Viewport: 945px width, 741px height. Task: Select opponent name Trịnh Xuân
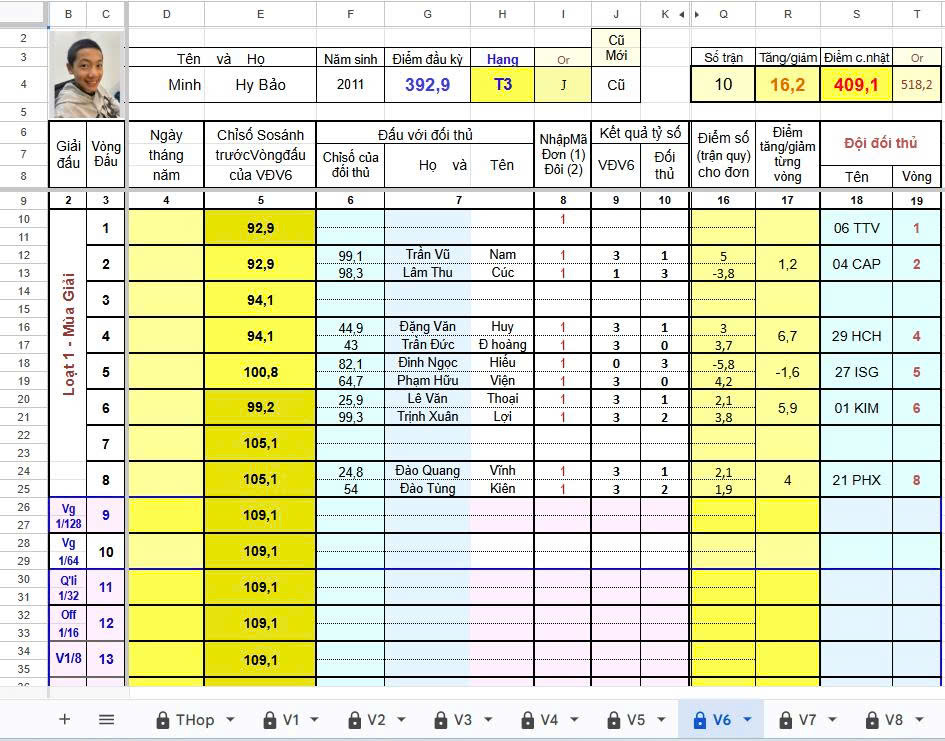pyautogui.click(x=427, y=417)
